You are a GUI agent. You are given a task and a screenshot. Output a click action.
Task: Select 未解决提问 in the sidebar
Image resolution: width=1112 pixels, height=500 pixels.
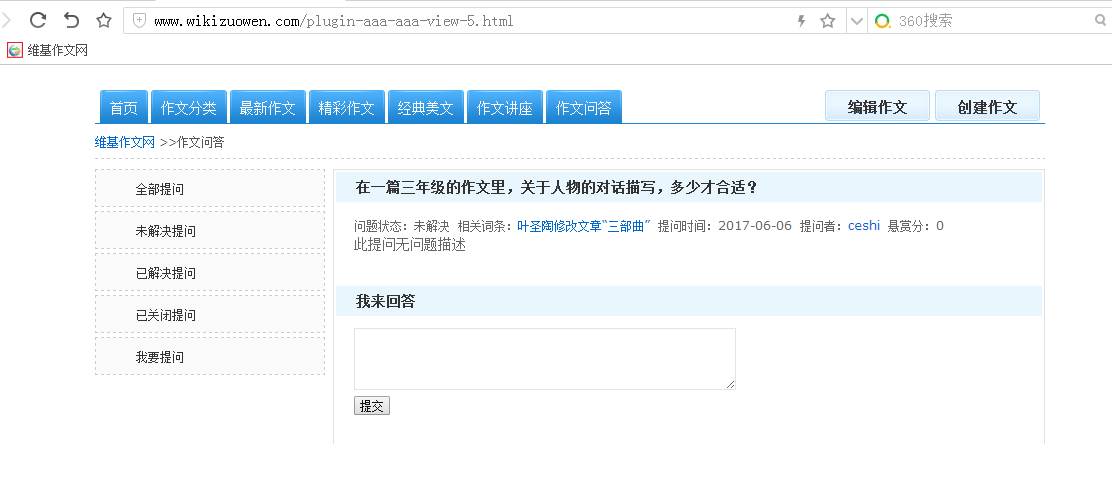210,231
